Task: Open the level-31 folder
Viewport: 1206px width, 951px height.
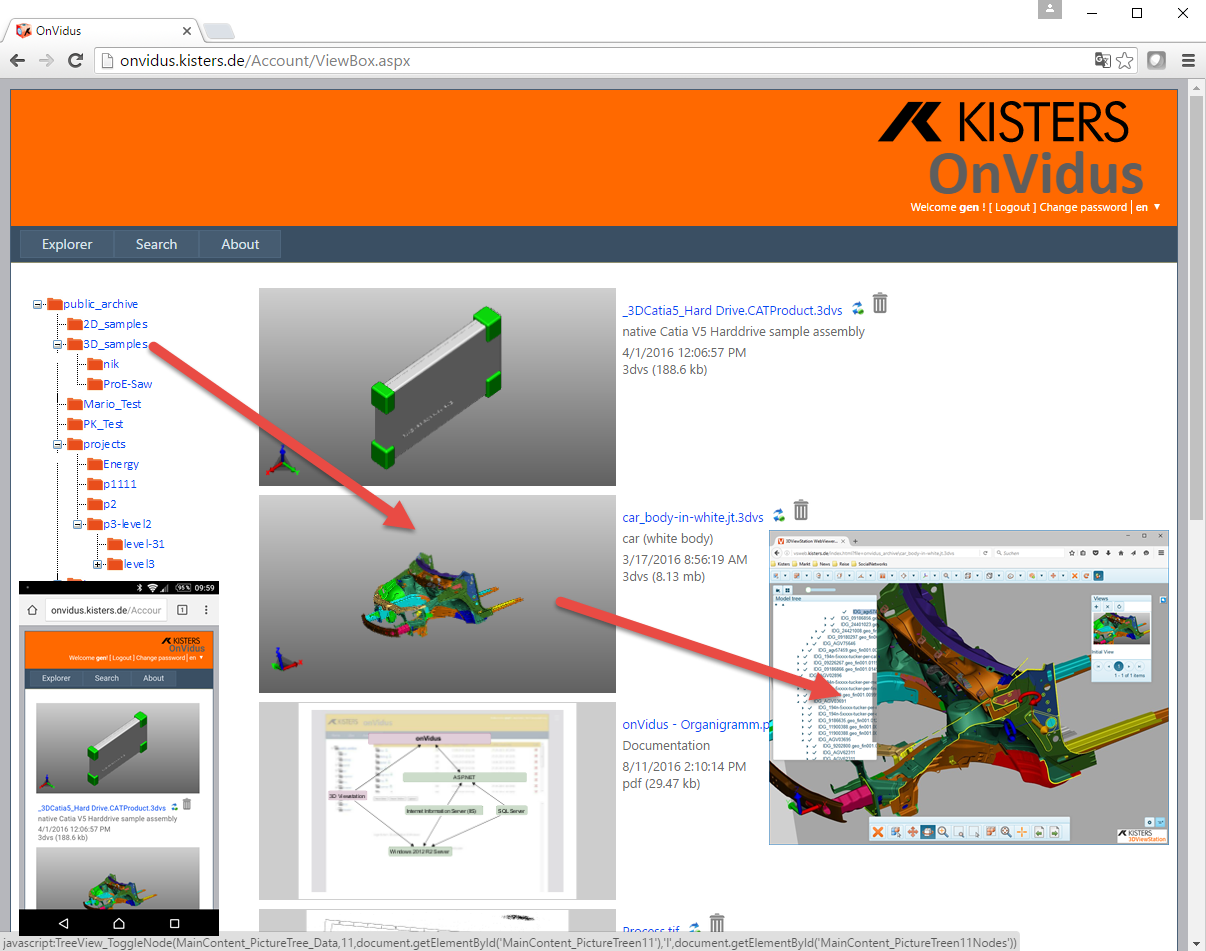Action: point(144,544)
